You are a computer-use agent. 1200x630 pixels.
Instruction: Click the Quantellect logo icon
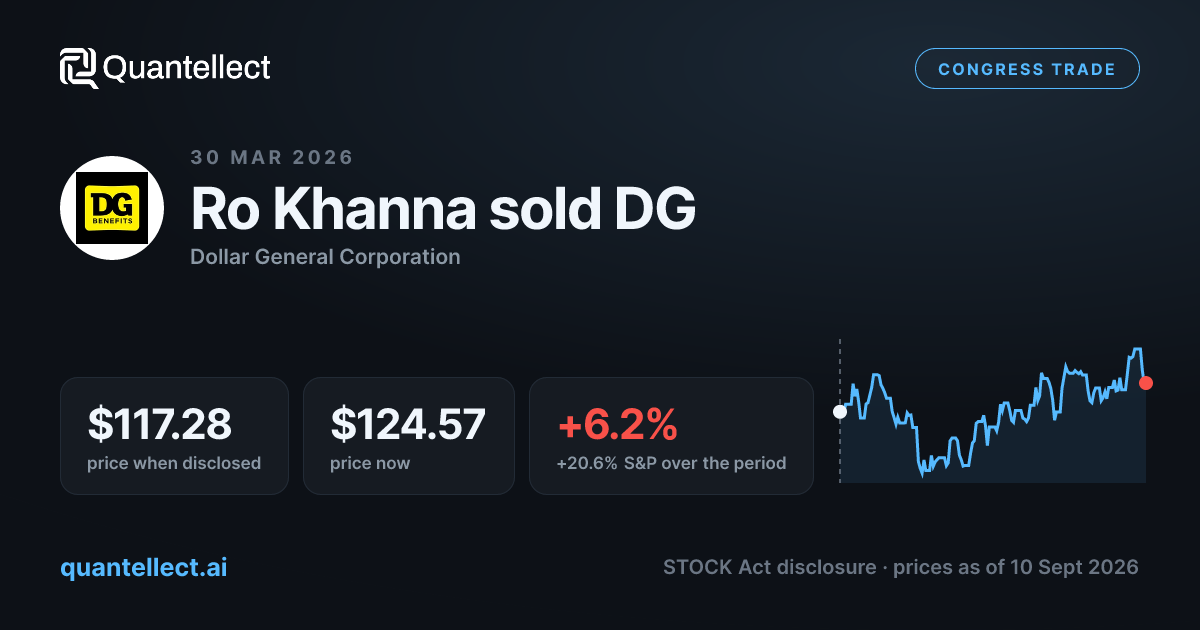click(x=79, y=68)
